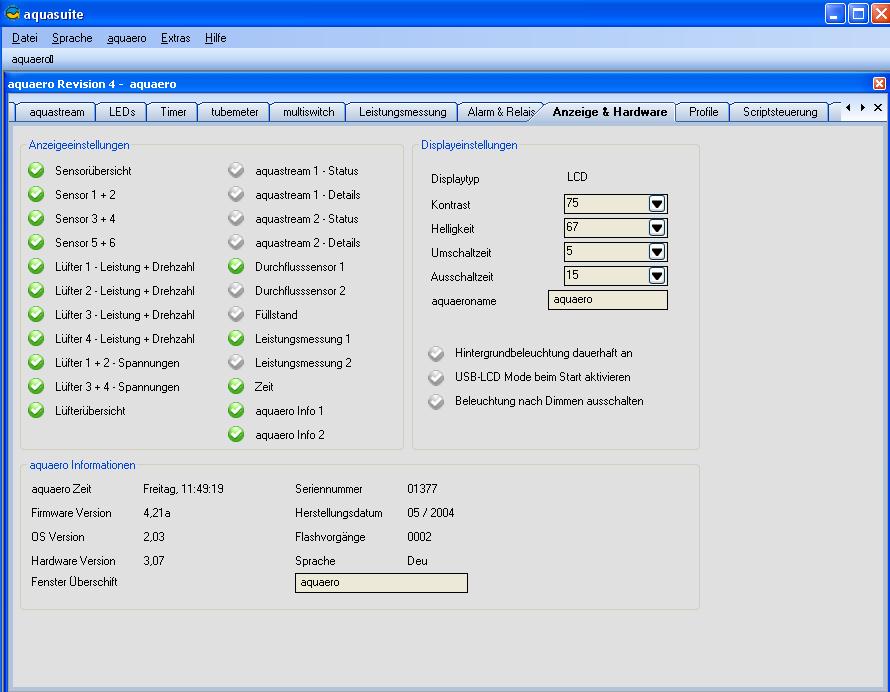Click the aquasuite app icon in title bar
The height and width of the screenshot is (692, 890).
pyautogui.click(x=12, y=14)
